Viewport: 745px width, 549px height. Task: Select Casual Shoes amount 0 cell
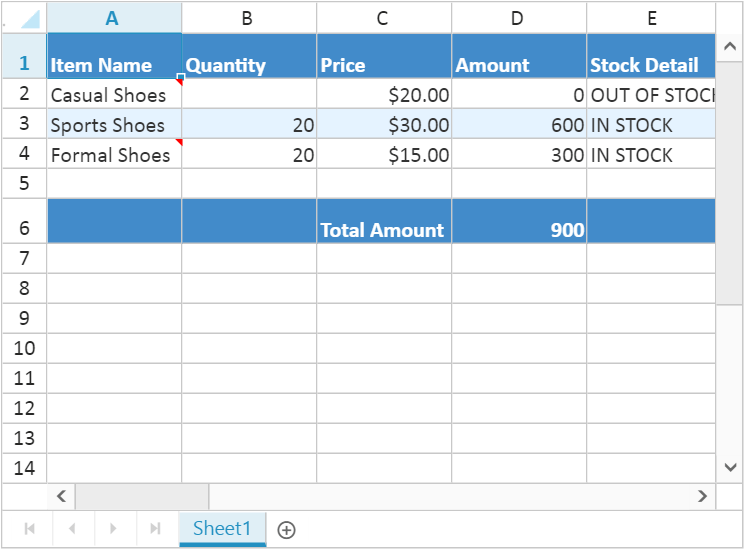pos(519,94)
